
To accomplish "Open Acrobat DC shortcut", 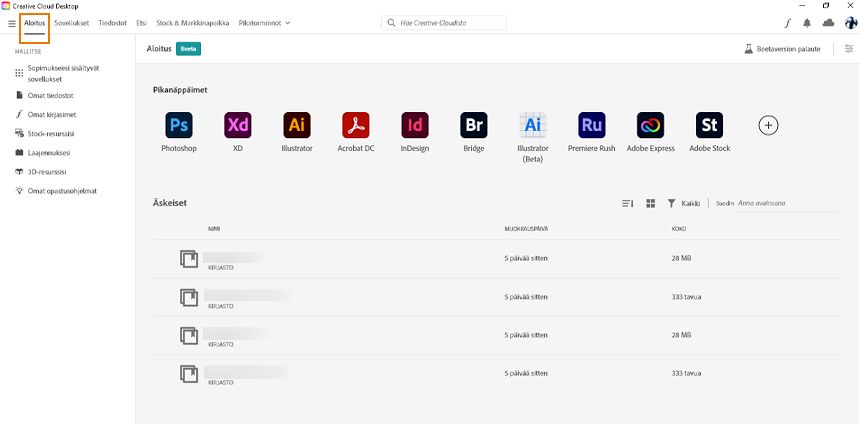I will [356, 125].
